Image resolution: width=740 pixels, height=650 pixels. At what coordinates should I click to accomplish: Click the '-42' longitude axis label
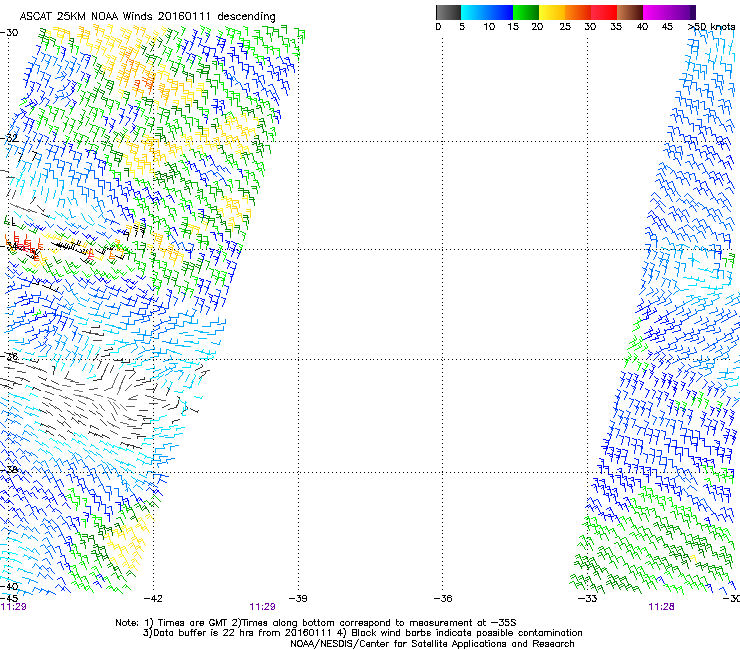click(153, 599)
